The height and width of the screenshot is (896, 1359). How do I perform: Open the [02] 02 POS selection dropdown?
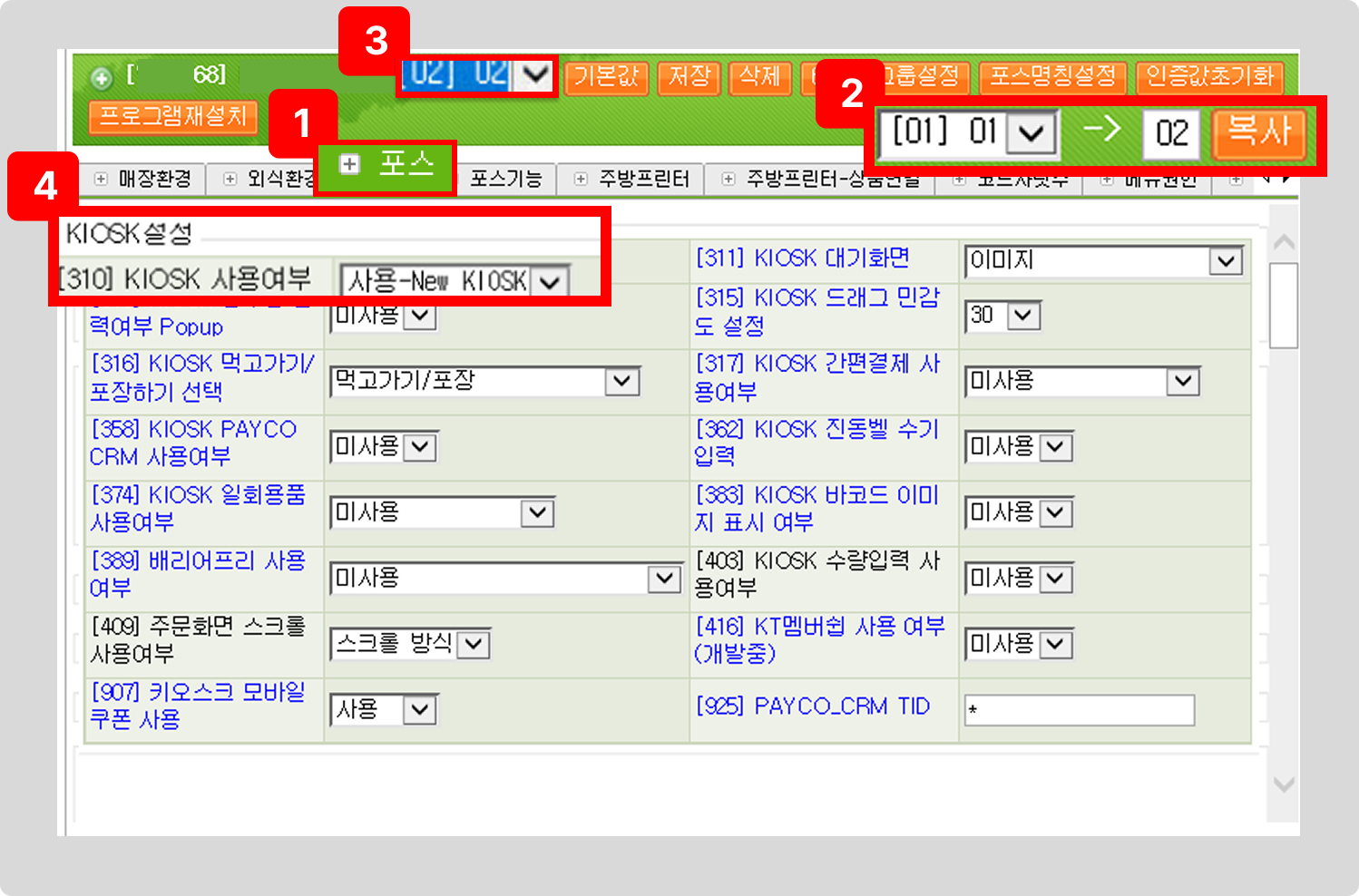pos(535,74)
